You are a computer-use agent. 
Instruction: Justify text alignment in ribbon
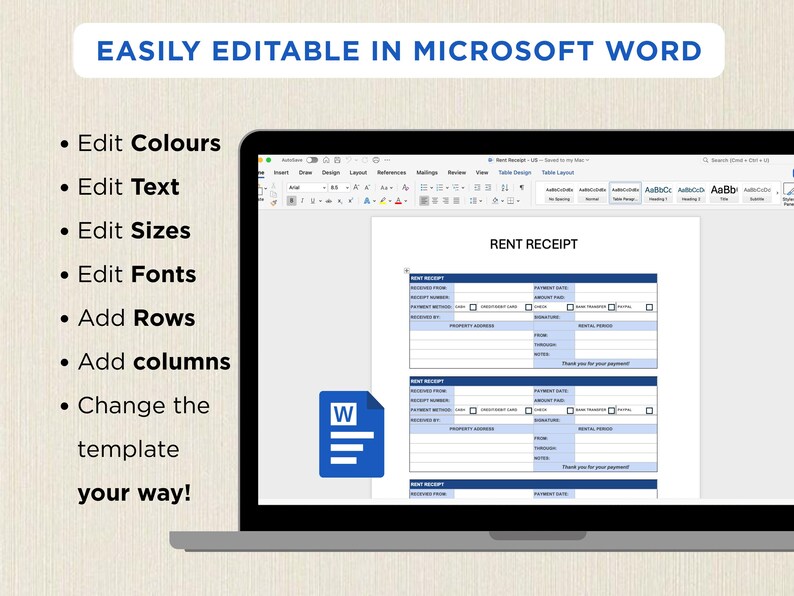click(456, 201)
